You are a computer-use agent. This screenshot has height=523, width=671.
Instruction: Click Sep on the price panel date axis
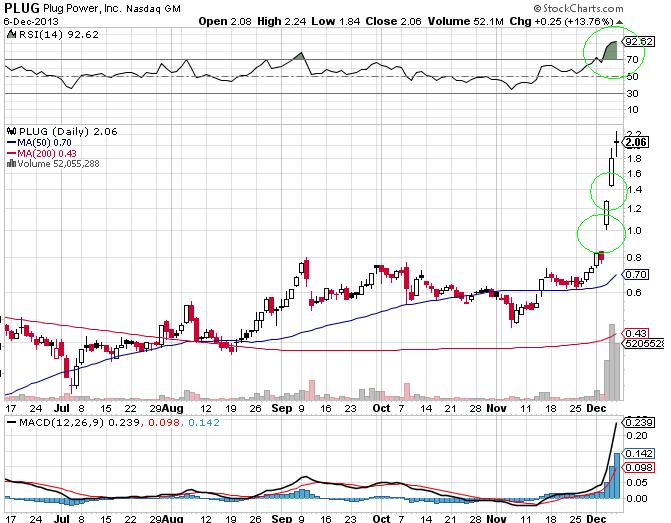[x=282, y=409]
